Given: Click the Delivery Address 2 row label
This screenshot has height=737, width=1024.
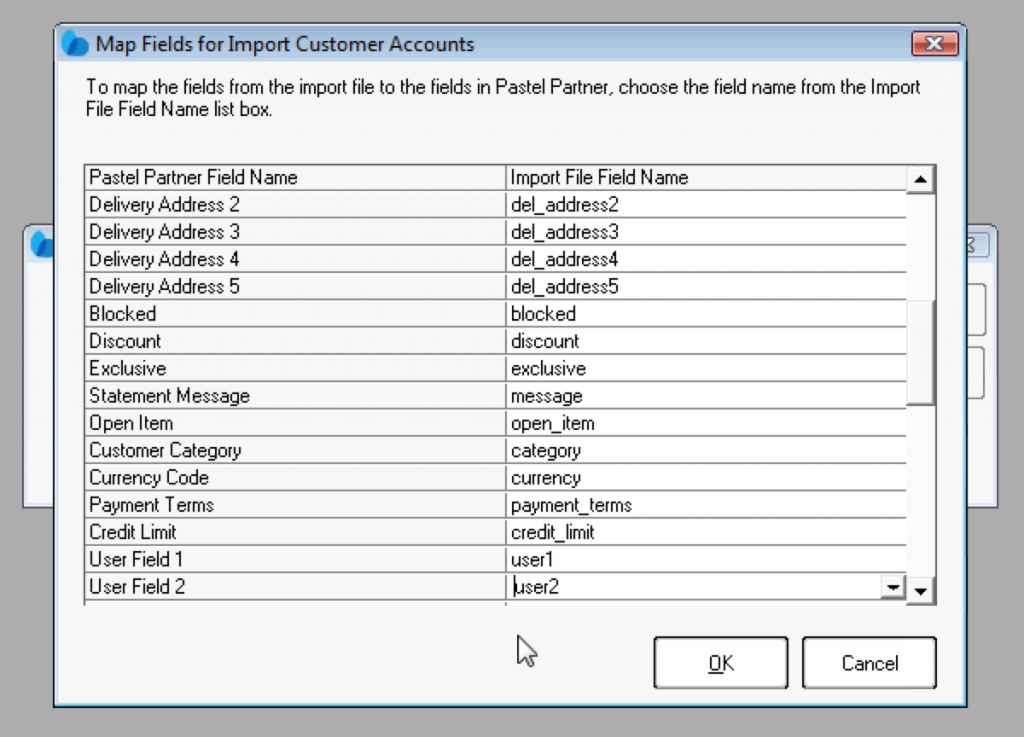Looking at the screenshot, I should click(x=295, y=204).
